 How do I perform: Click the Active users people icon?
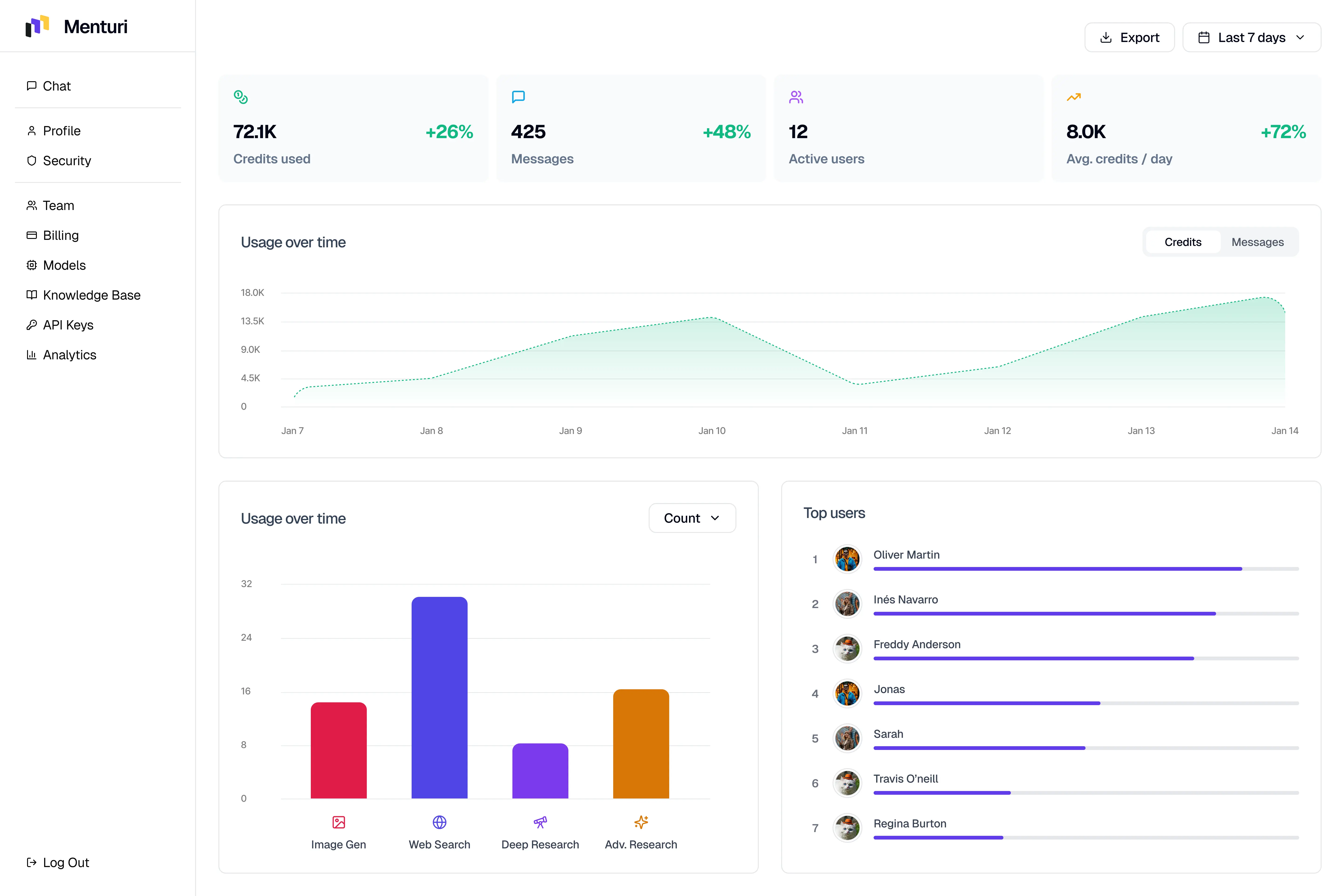pos(796,97)
